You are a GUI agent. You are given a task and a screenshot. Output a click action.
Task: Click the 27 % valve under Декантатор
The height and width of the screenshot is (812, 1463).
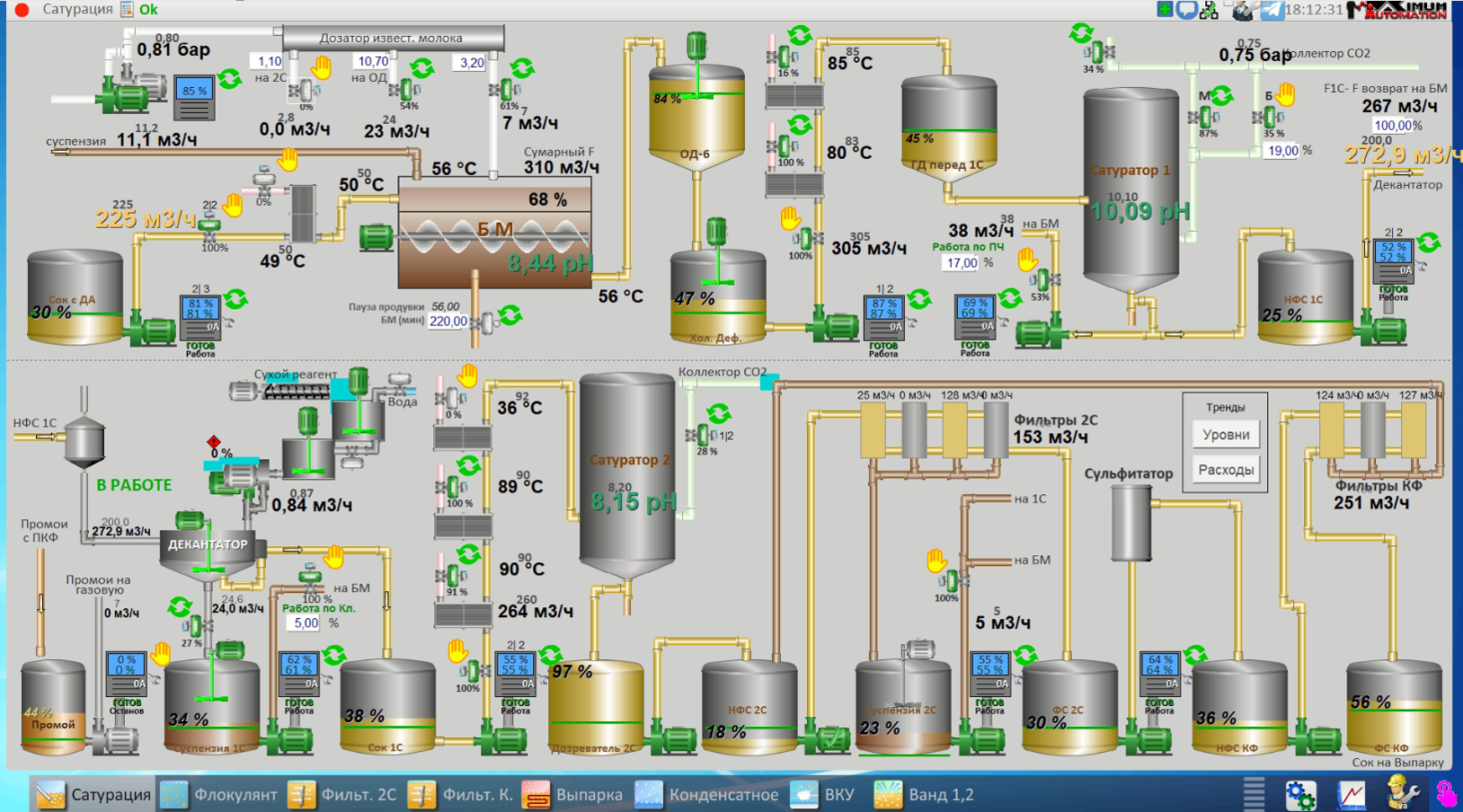(194, 626)
